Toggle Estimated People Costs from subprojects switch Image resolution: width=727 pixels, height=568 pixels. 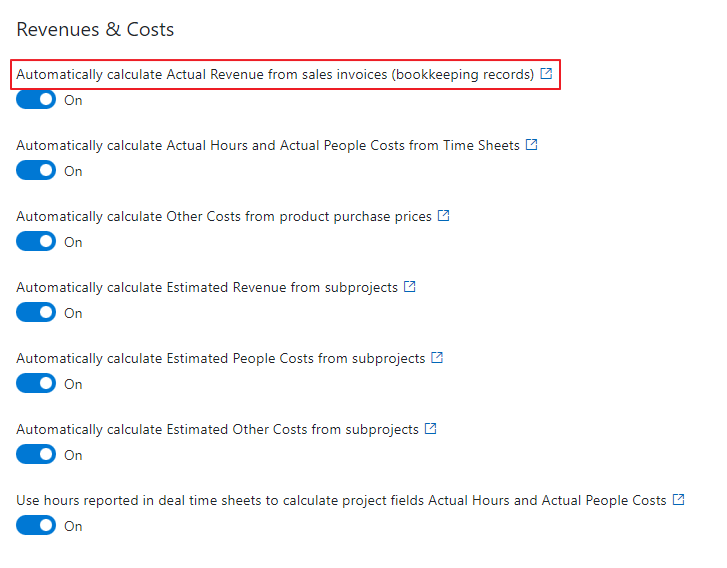pos(36,383)
